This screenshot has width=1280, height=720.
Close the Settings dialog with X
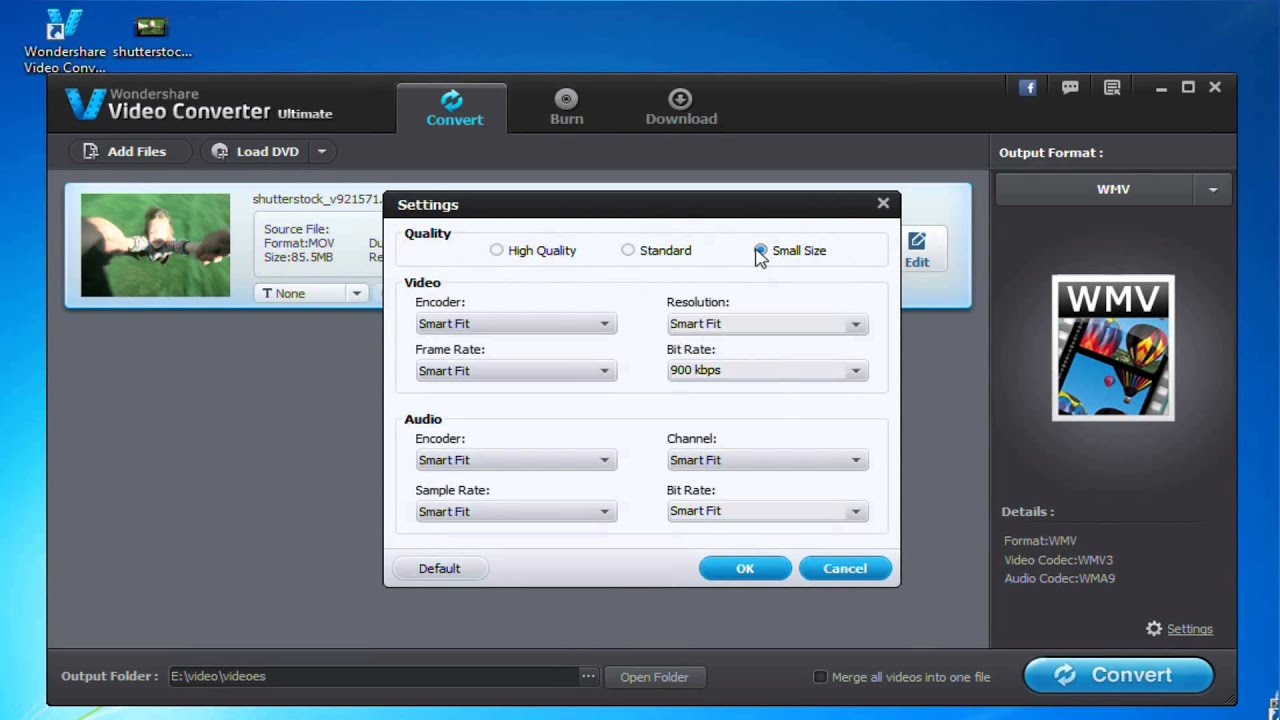(x=883, y=203)
